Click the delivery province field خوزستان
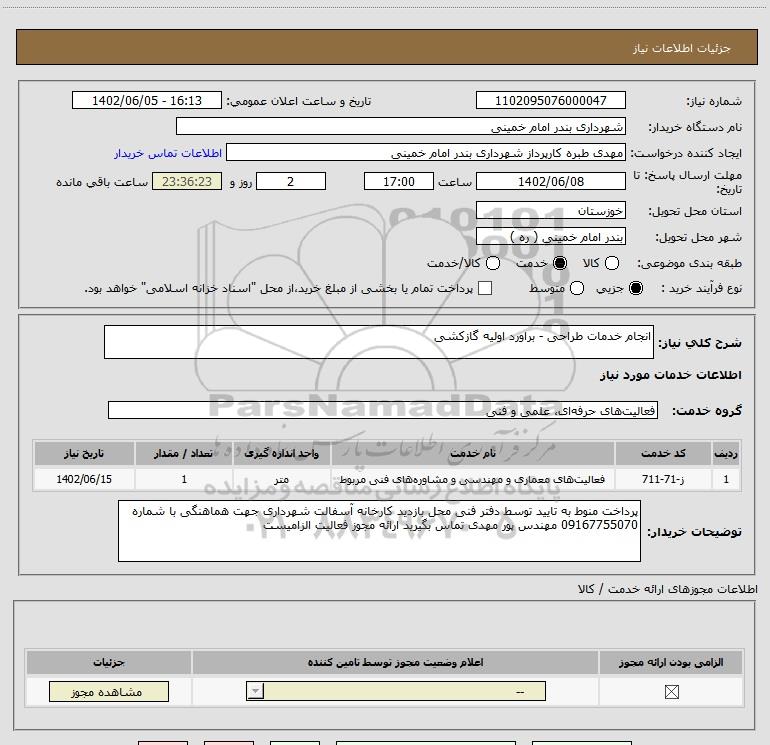The image size is (770, 745). [550, 210]
